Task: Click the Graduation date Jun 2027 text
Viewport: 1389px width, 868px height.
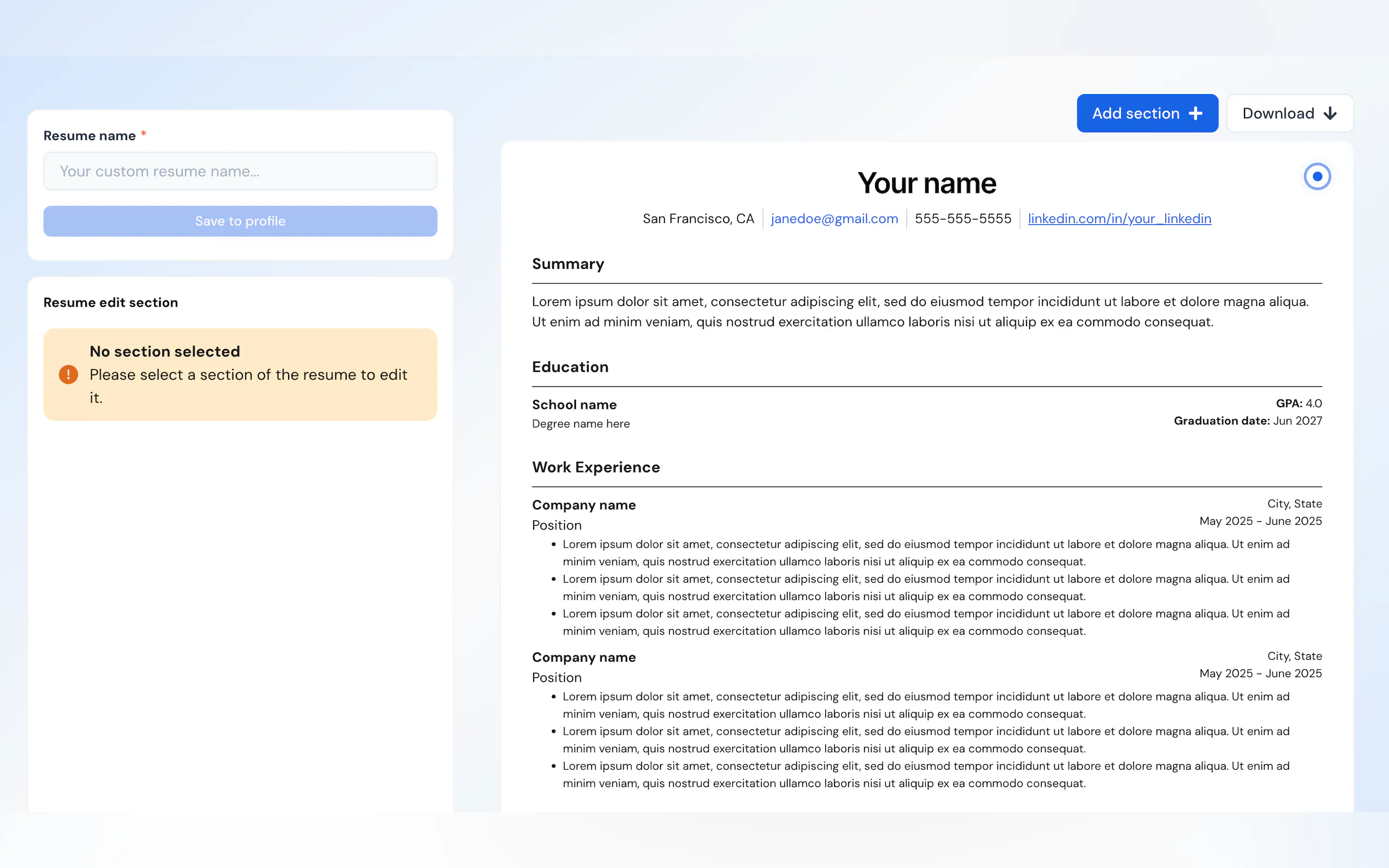Action: pos(1247,421)
